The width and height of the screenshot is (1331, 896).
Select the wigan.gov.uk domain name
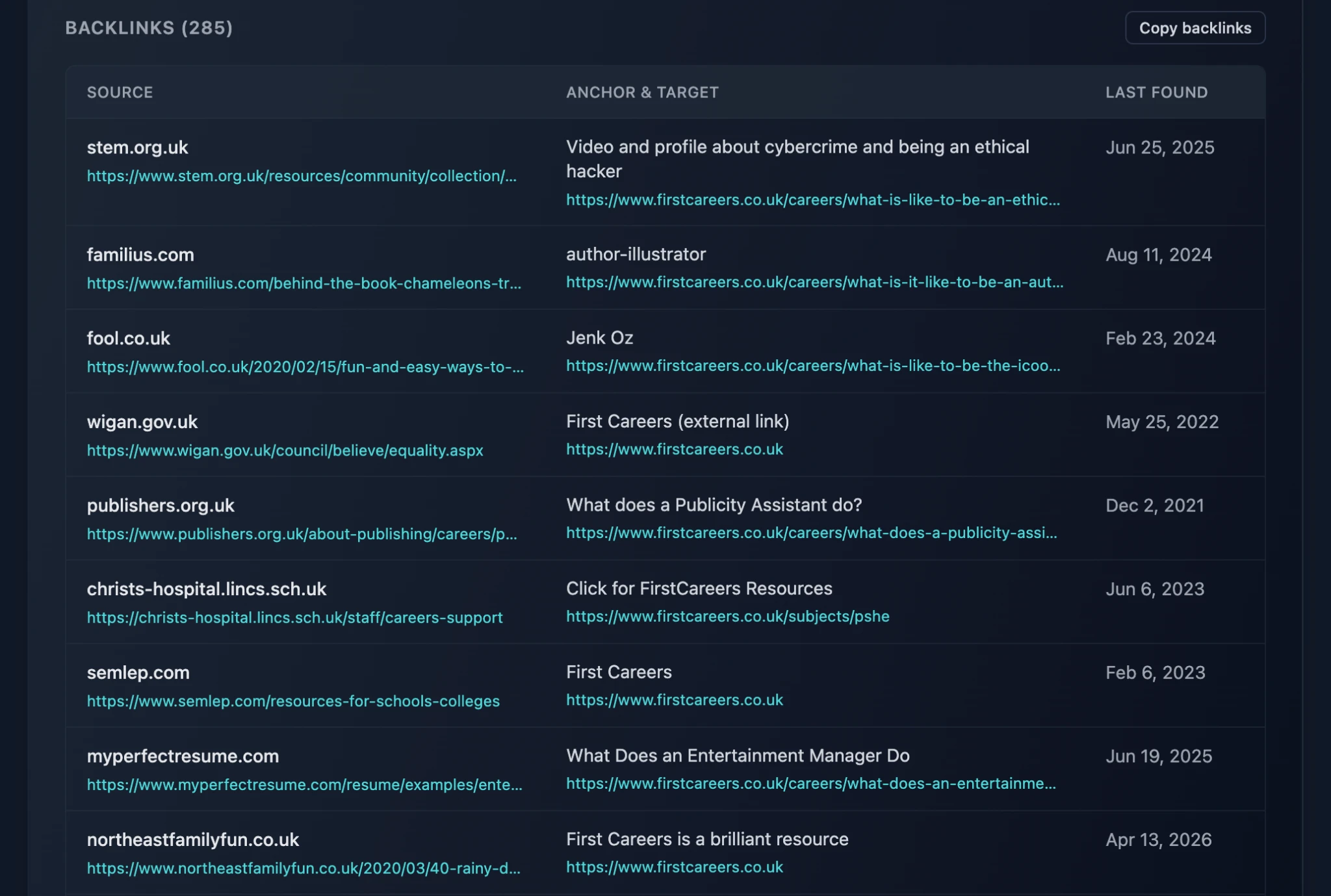coord(142,422)
